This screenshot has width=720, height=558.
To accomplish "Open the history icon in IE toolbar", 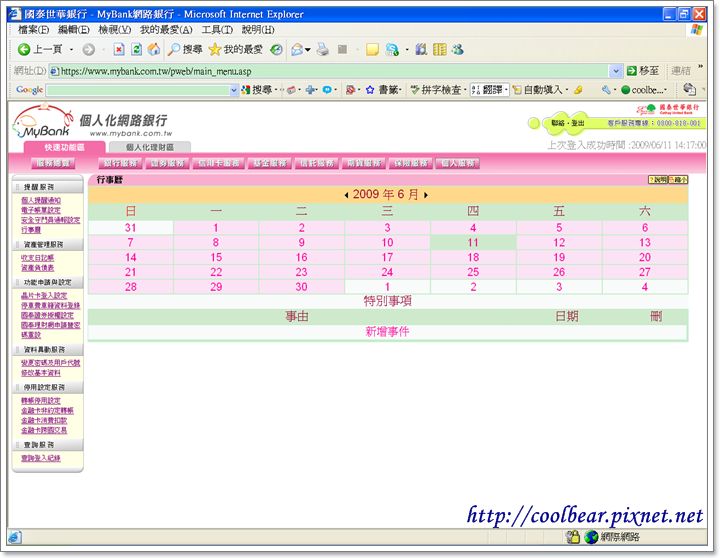I will point(276,50).
